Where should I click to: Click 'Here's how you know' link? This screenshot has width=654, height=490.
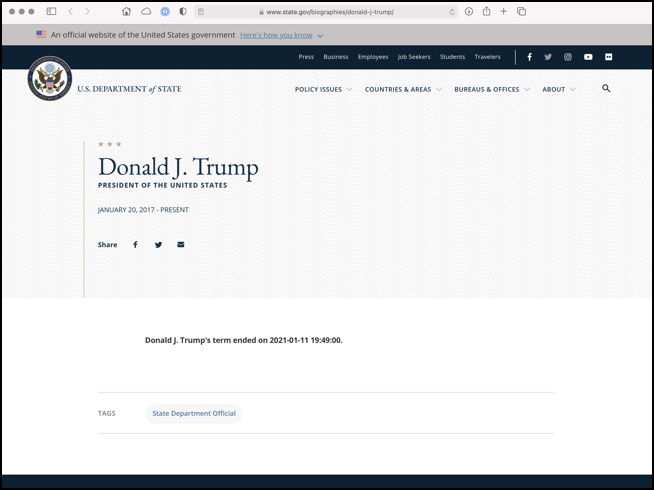pyautogui.click(x=276, y=35)
